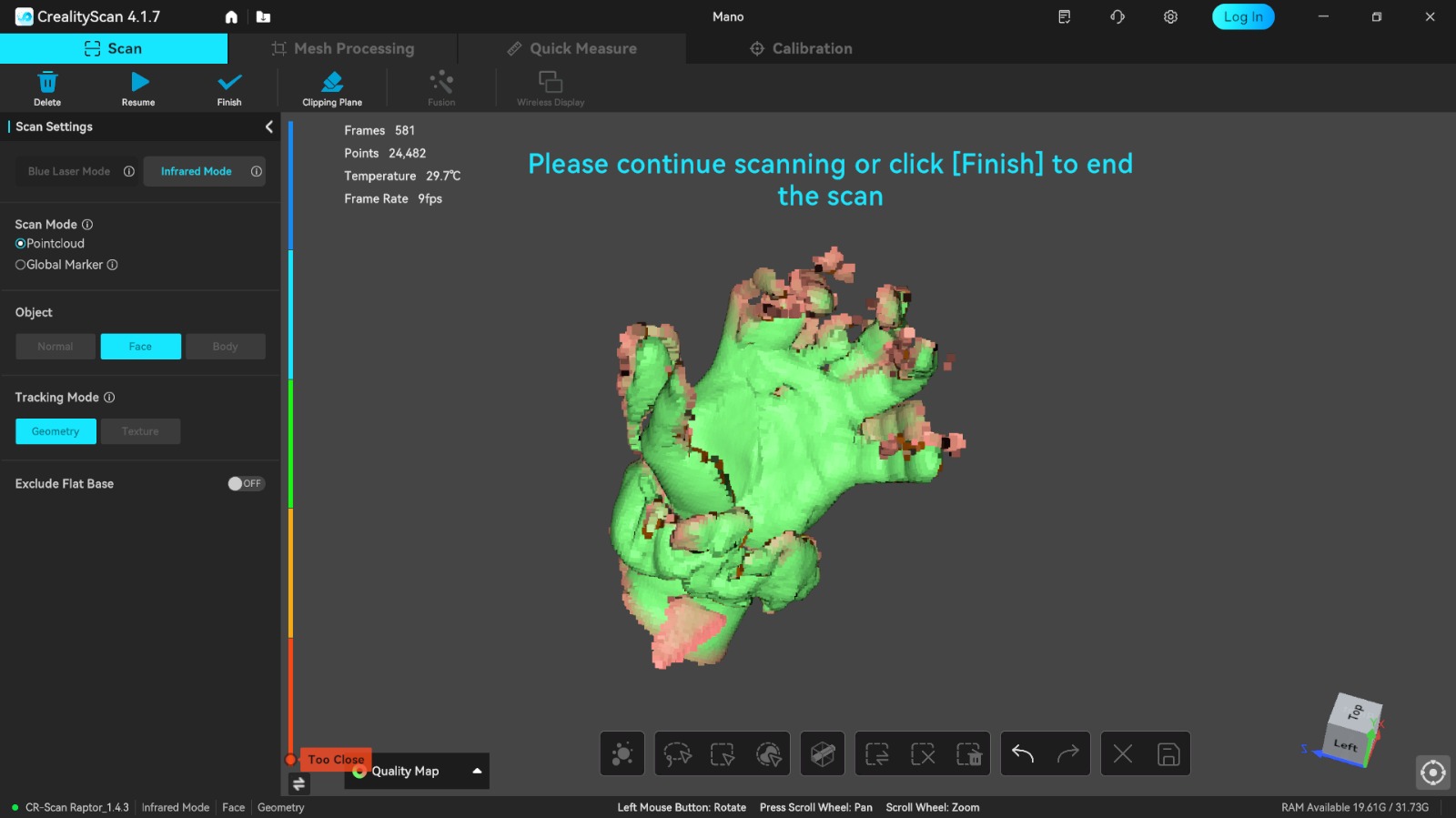Select Texture tracking mode
Viewport: 1456px width, 818px height.
[x=140, y=431]
